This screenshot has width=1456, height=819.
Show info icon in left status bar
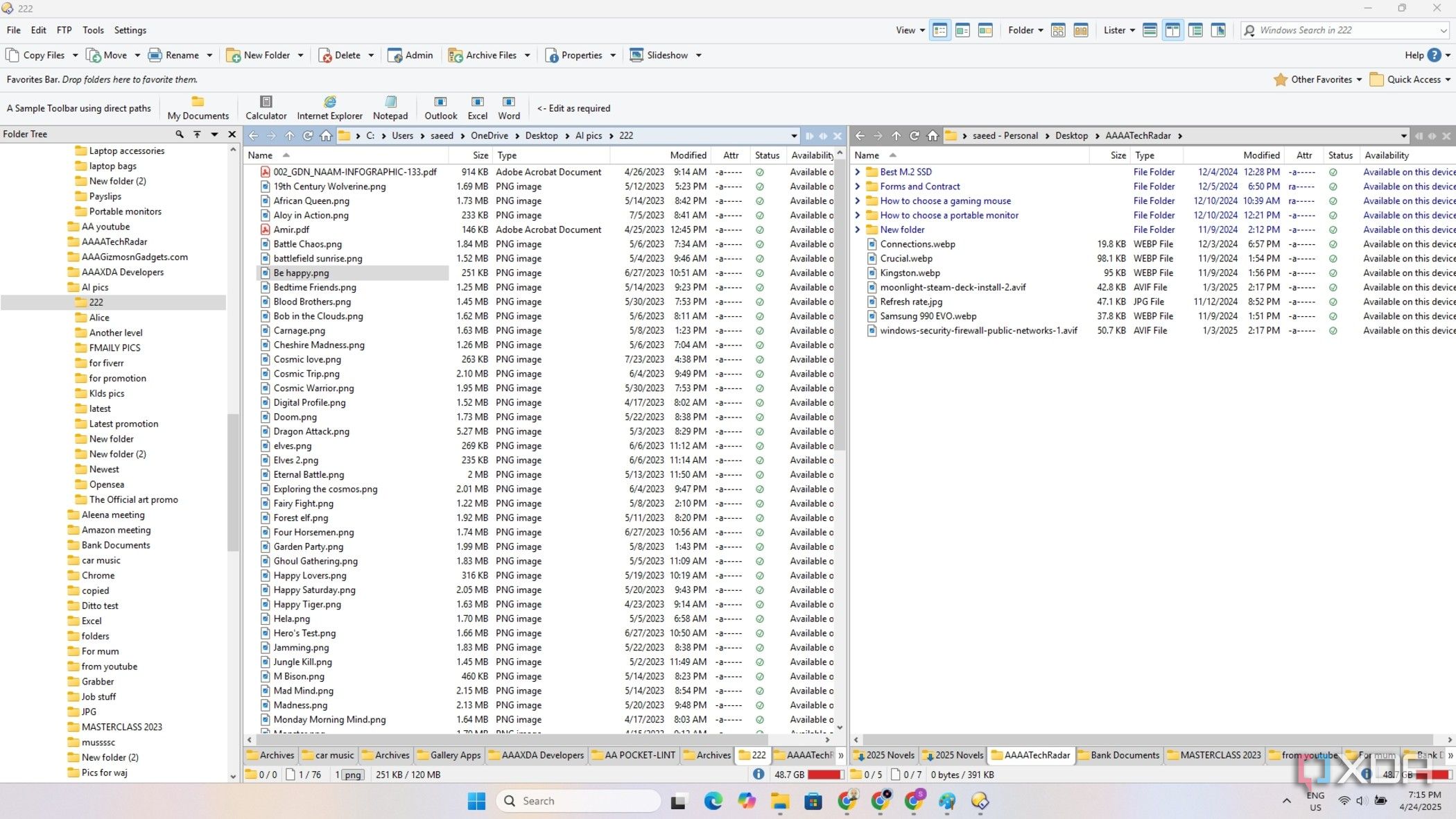click(x=759, y=775)
